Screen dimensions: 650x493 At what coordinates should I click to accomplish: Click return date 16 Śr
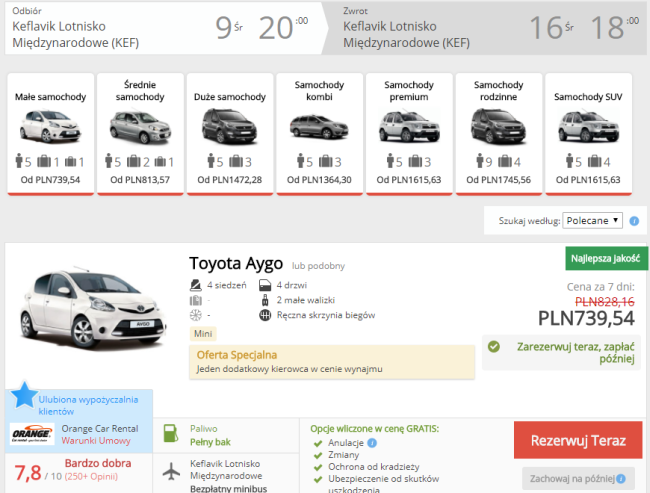tap(552, 28)
